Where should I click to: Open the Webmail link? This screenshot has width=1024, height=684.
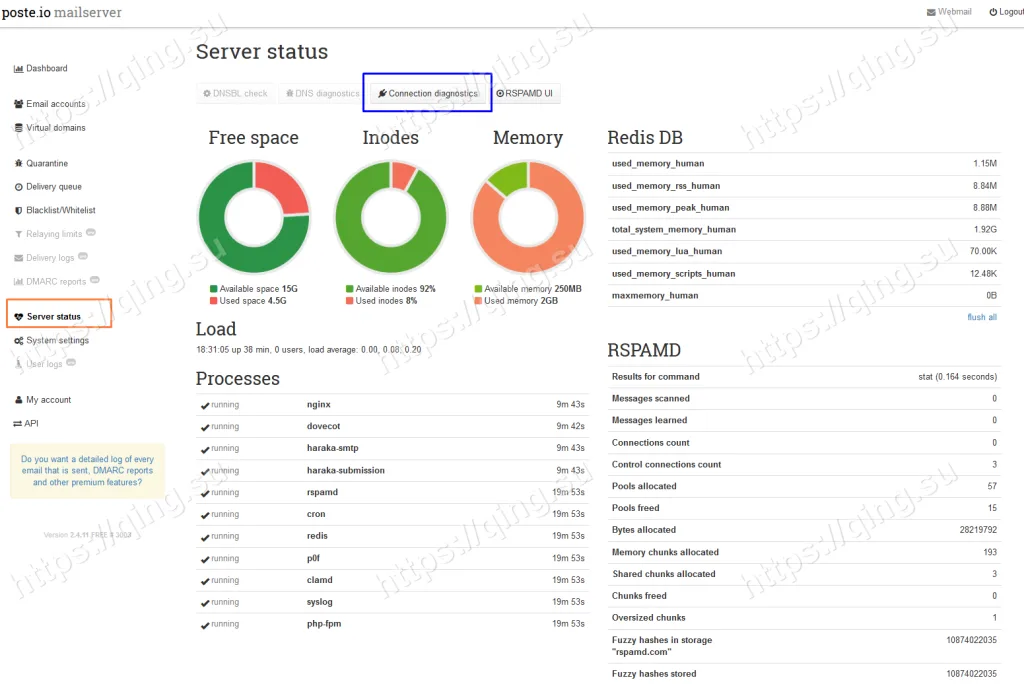point(950,12)
